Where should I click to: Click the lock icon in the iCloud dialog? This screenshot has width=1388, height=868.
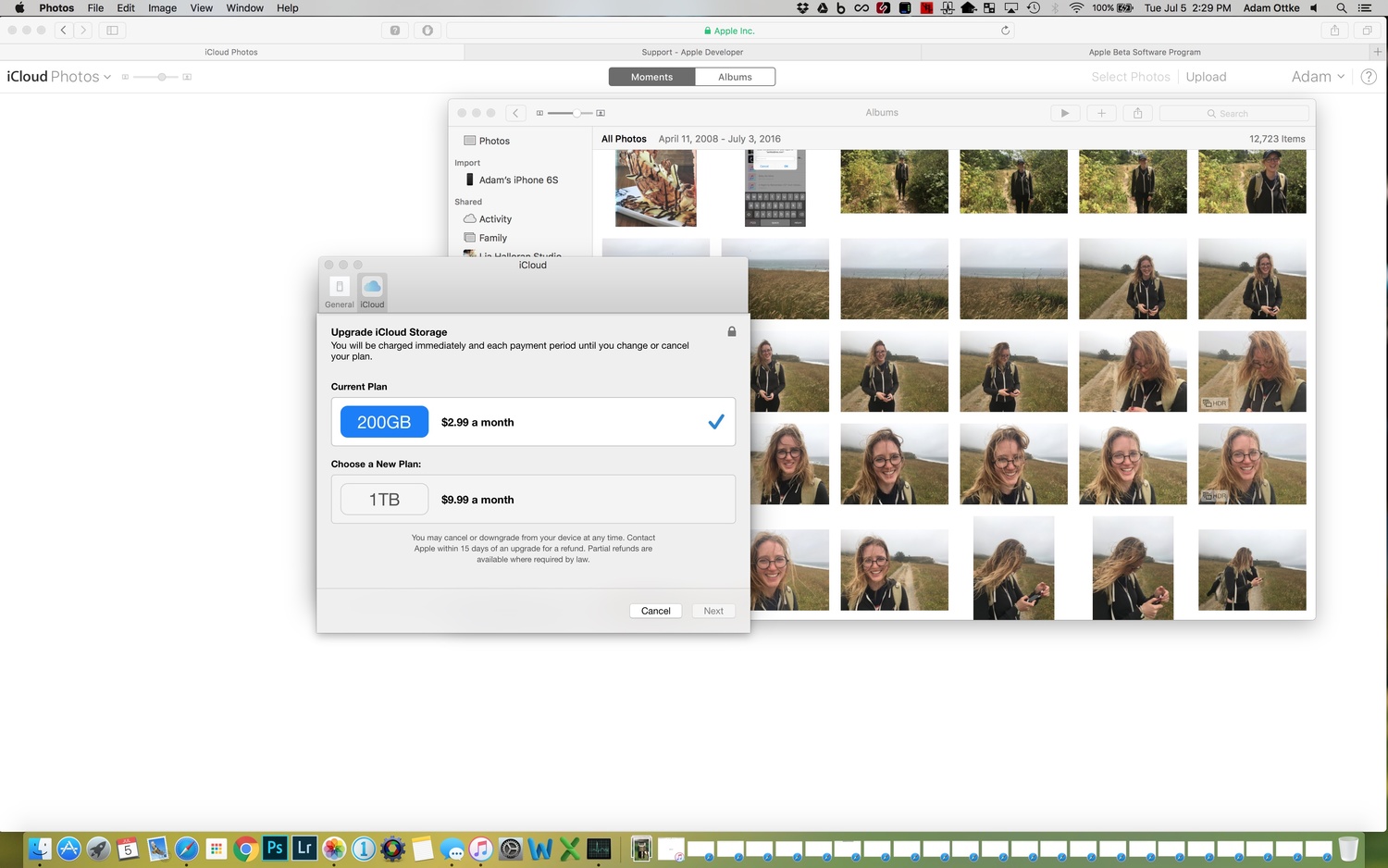click(732, 331)
